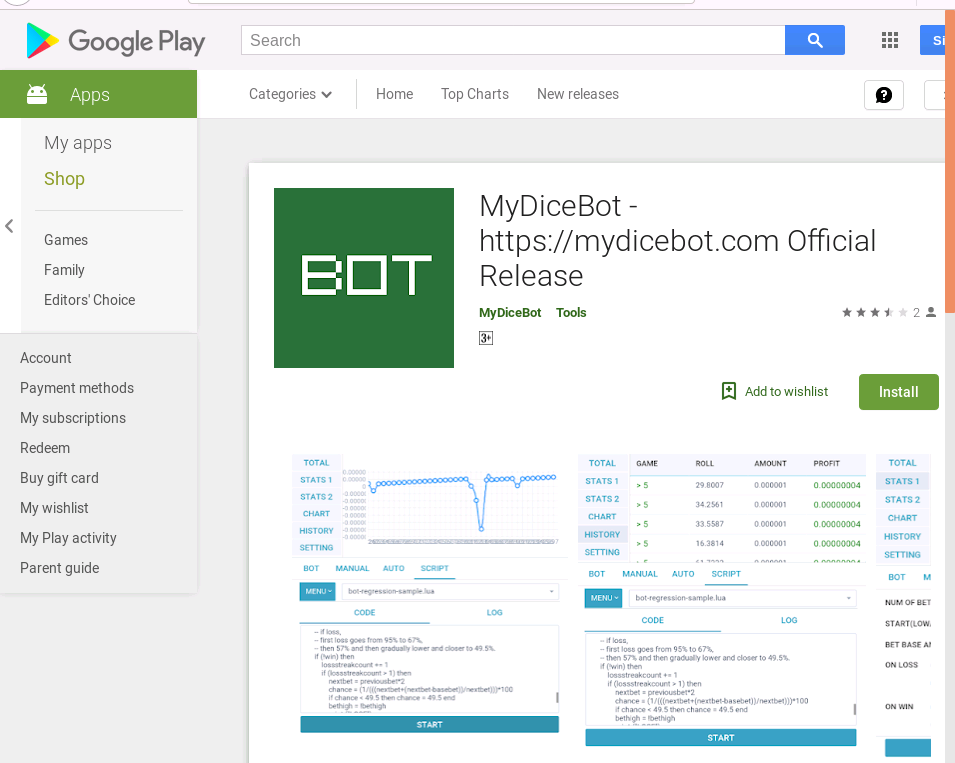Click Redeem link
The width and height of the screenshot is (955, 763).
[45, 448]
